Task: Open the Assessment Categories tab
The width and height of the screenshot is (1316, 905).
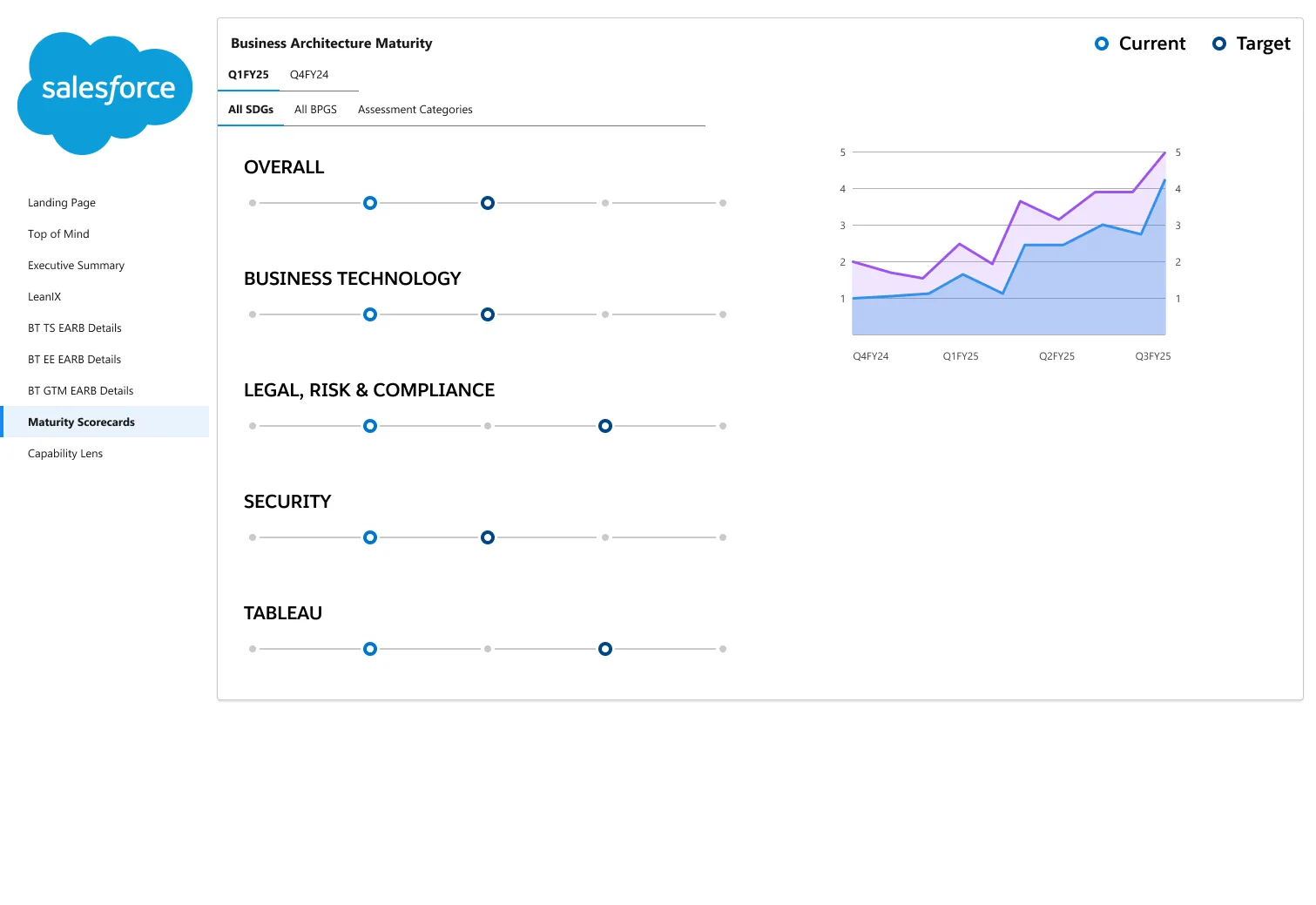Action: (415, 109)
